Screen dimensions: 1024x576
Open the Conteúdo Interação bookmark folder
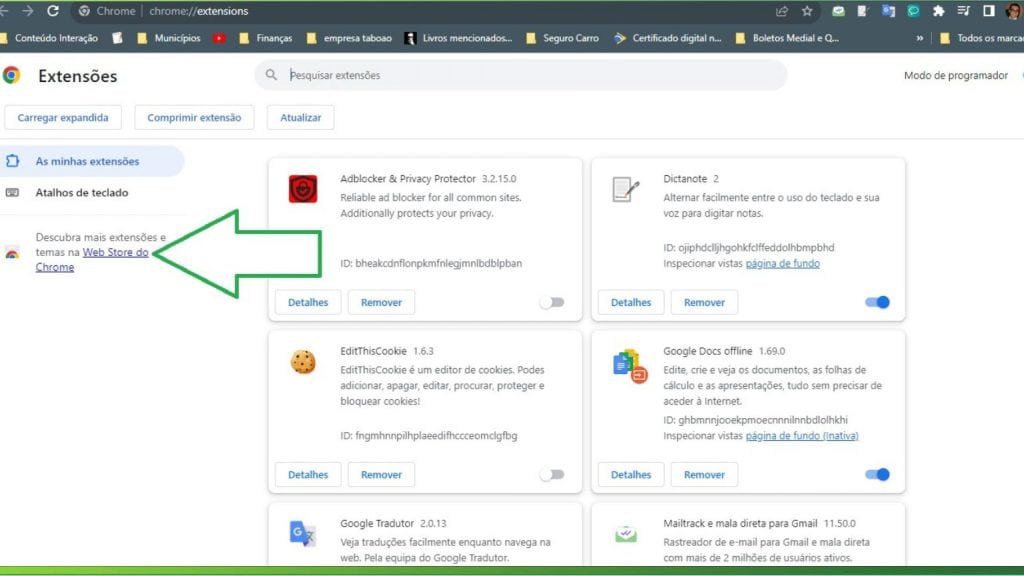(x=50, y=38)
